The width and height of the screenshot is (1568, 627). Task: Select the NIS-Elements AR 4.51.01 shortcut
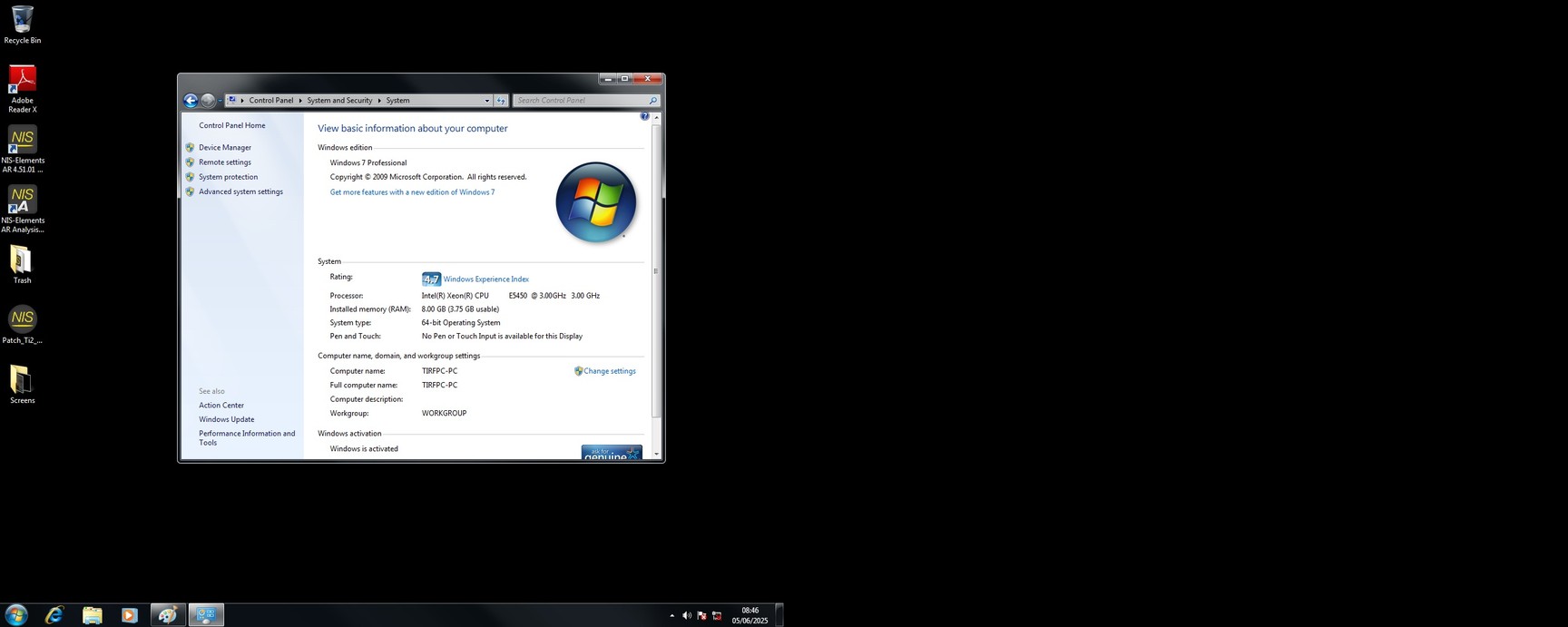(23, 149)
